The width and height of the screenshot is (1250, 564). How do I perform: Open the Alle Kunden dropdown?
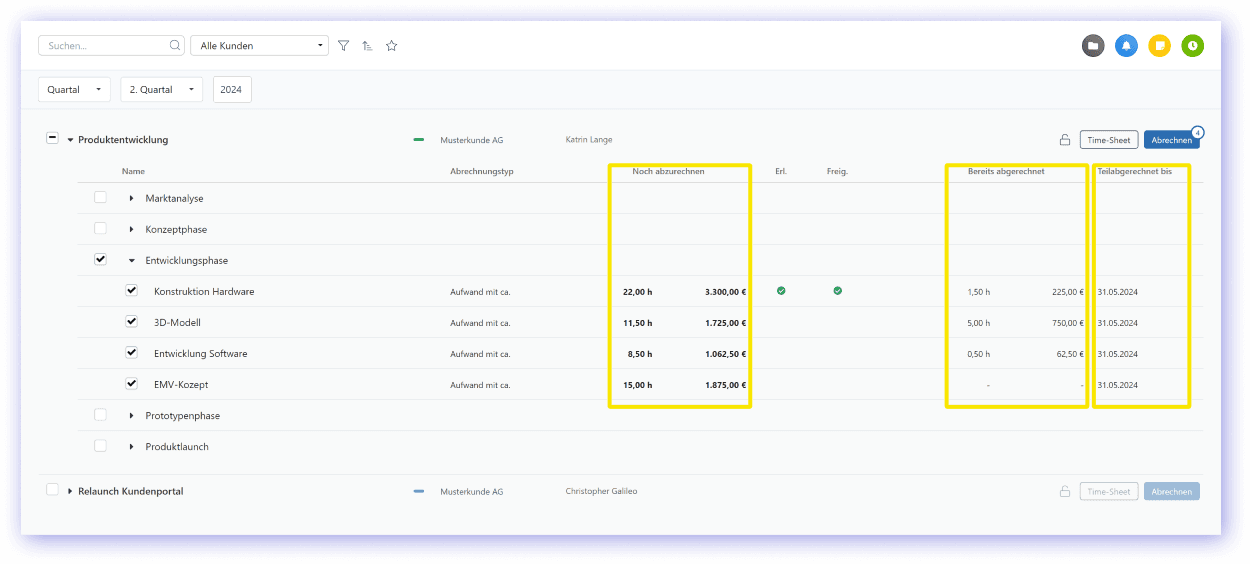[259, 46]
